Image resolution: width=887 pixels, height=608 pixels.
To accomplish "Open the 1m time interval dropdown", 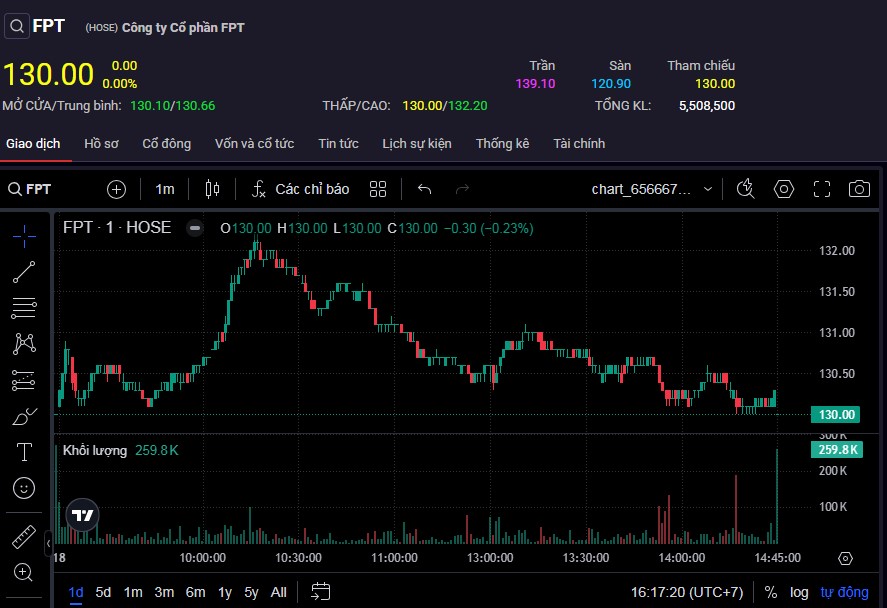I will [x=165, y=189].
